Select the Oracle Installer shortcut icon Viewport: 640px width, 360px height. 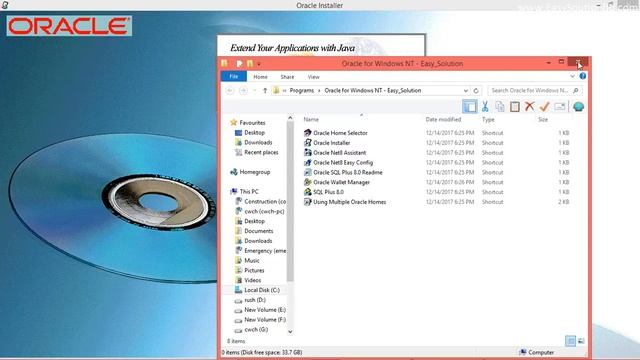[x=308, y=143]
